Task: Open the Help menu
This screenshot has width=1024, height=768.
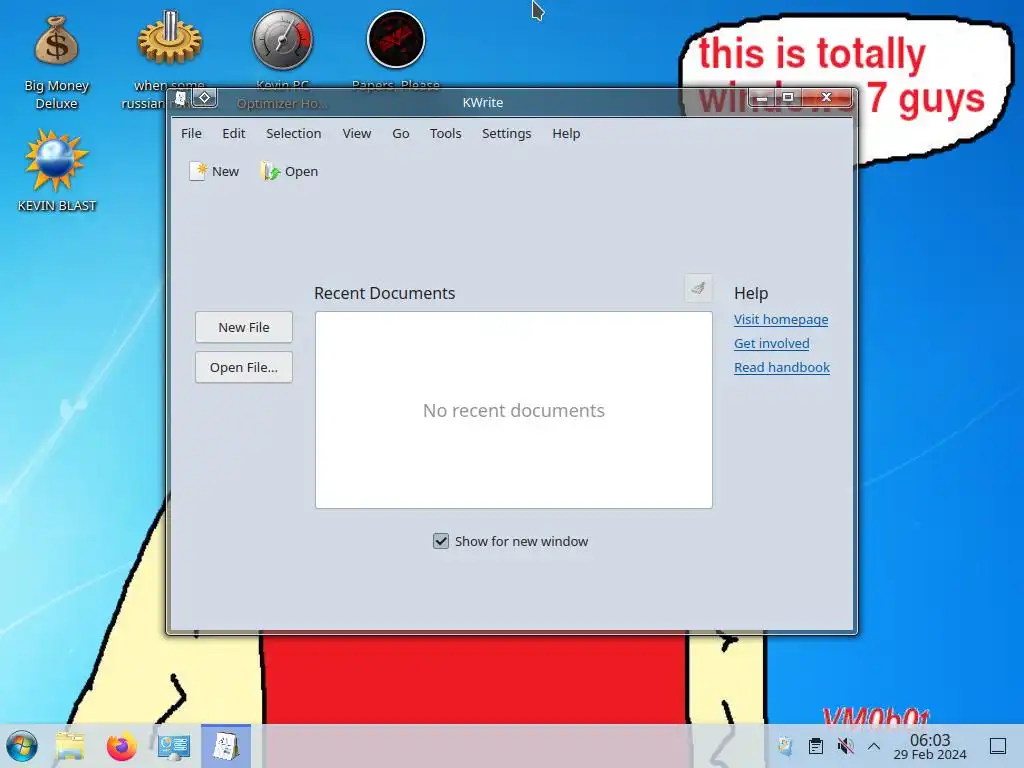Action: coord(566,133)
